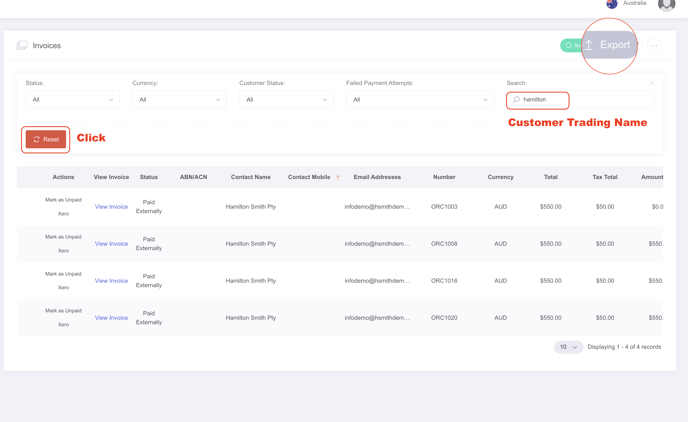Click the email address in ORC1008 row
Screen dimensions: 688x422
pos(377,244)
